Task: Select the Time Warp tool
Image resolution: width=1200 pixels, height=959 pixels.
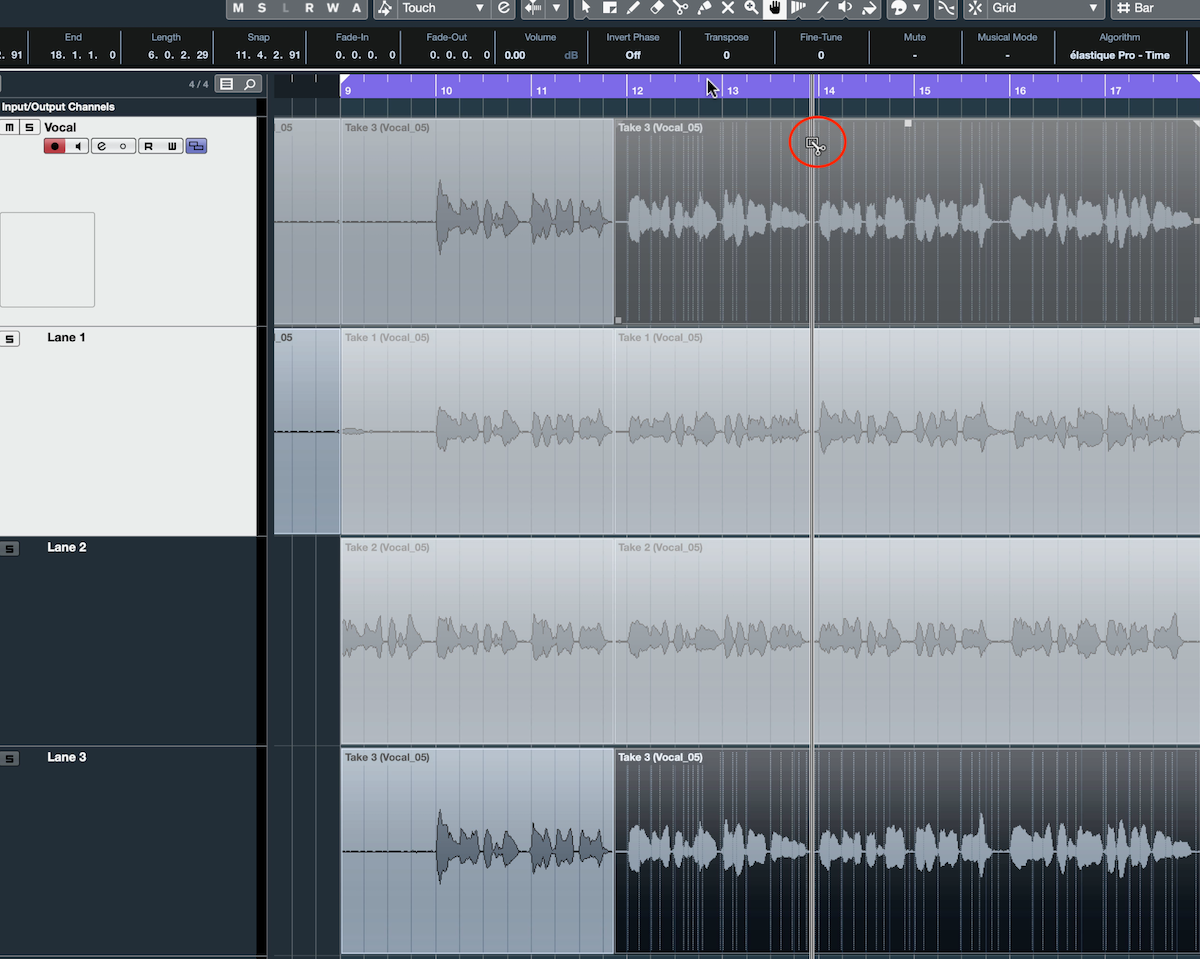Action: point(799,8)
